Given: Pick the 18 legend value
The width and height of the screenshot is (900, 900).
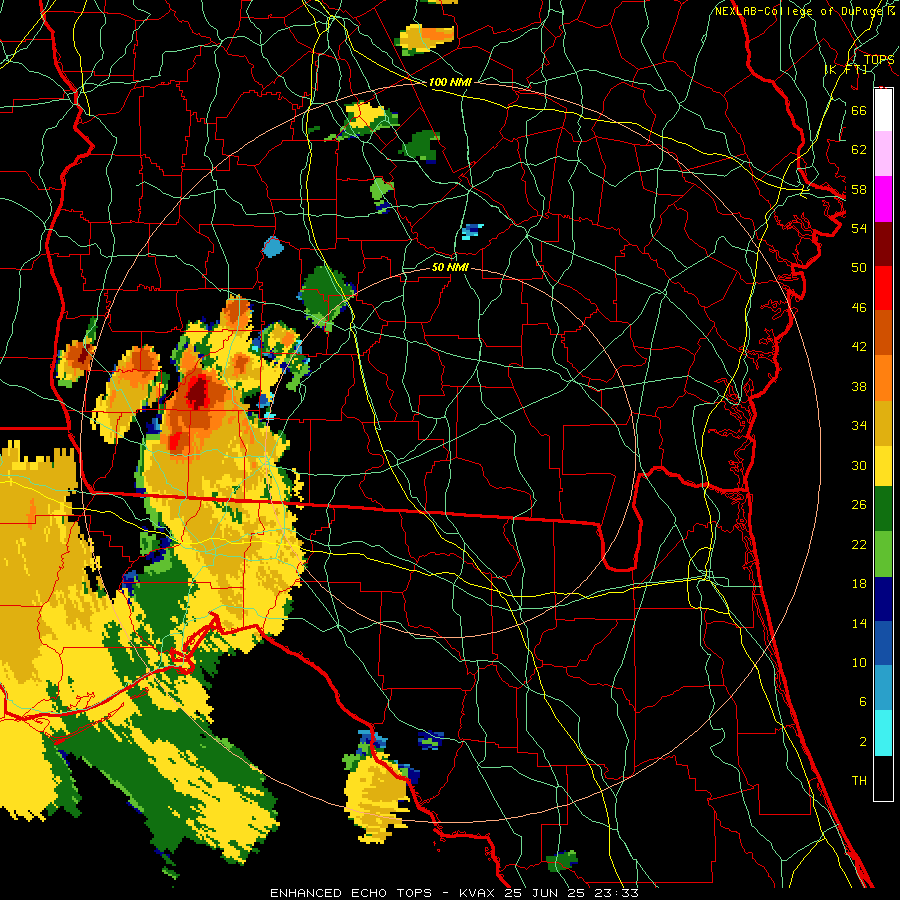Looking at the screenshot, I should 859,584.
